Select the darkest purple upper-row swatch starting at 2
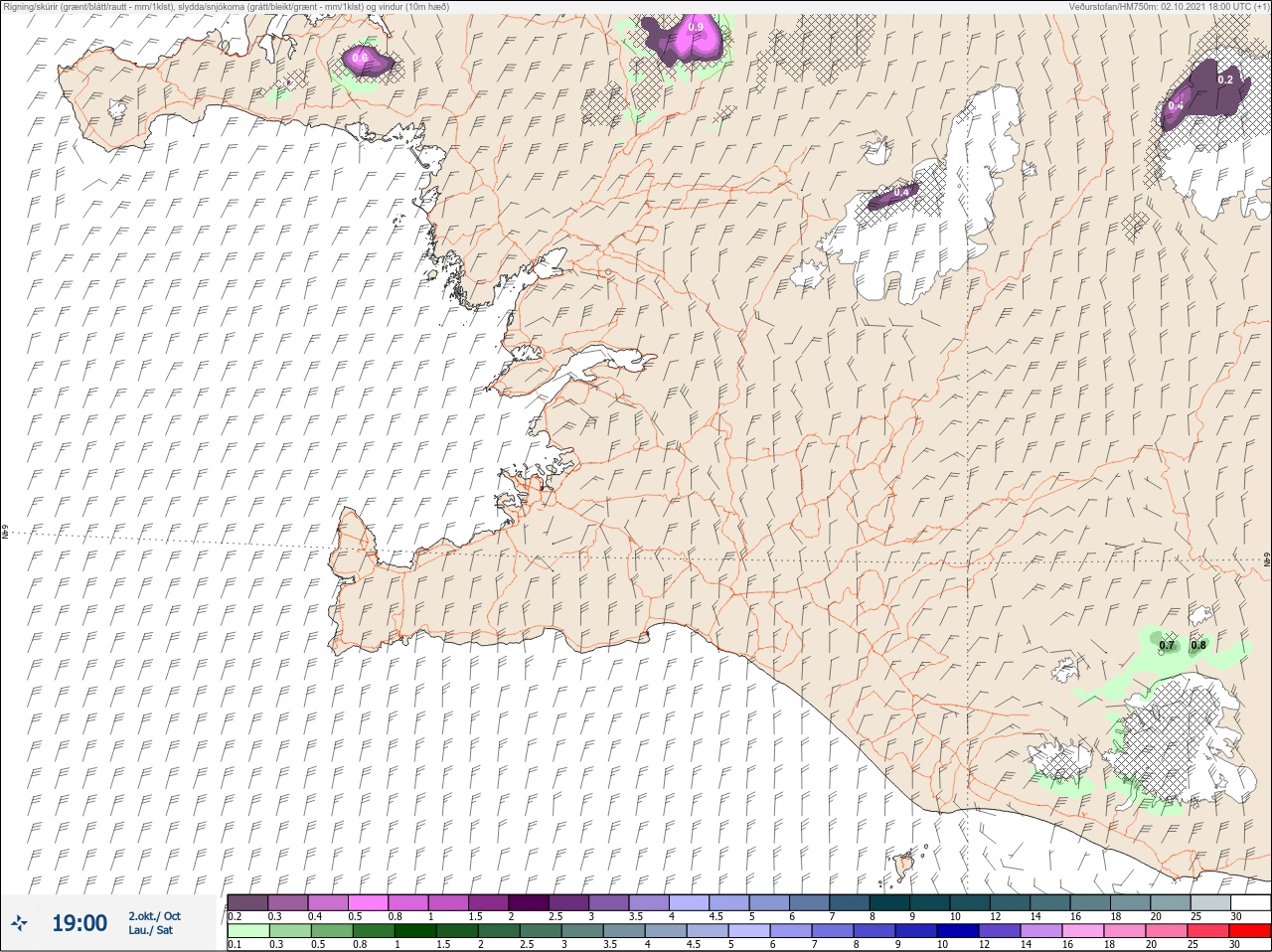The image size is (1272, 952). 530,902
